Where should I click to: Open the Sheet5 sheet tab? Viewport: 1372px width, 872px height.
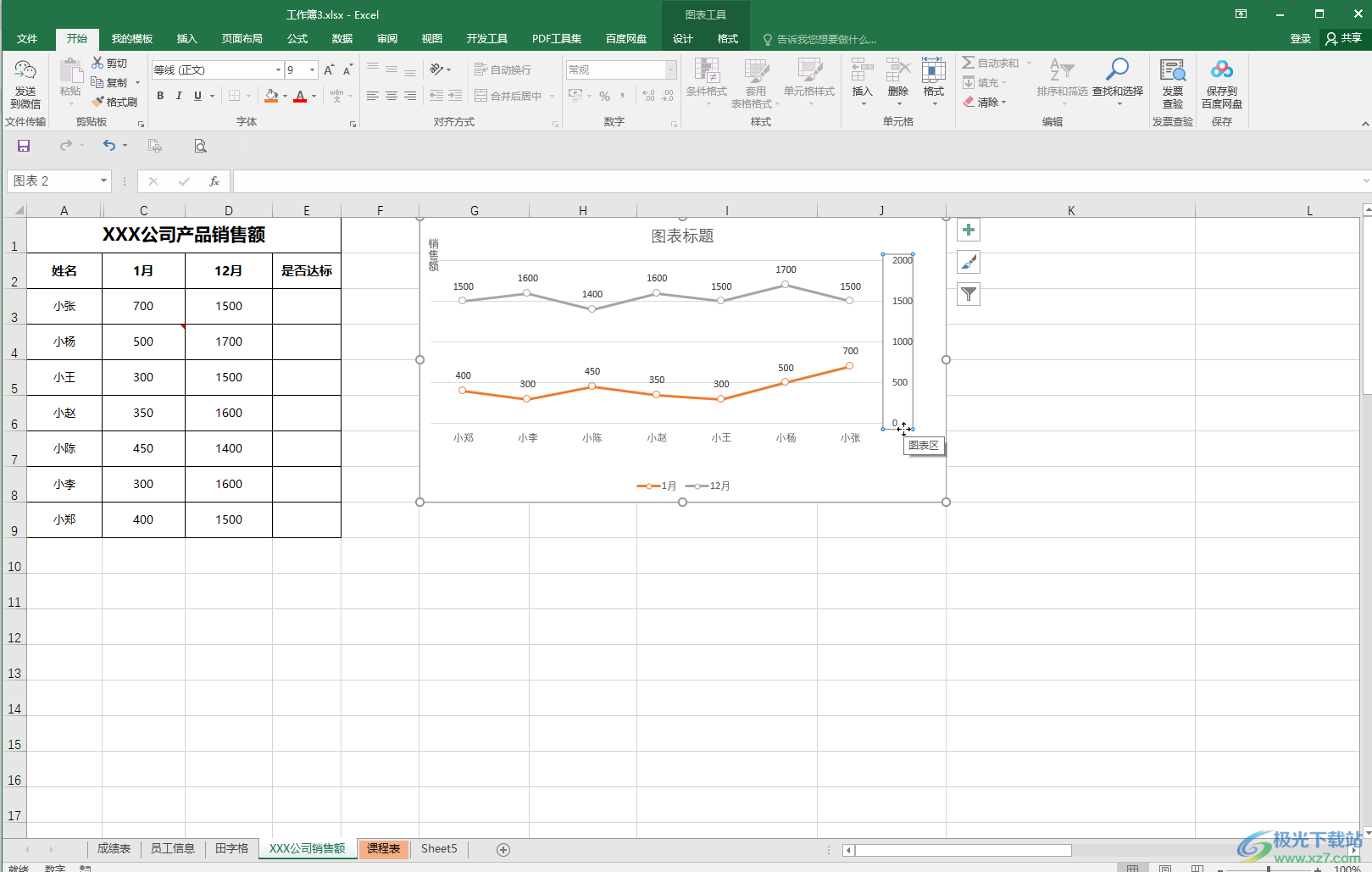[439, 848]
